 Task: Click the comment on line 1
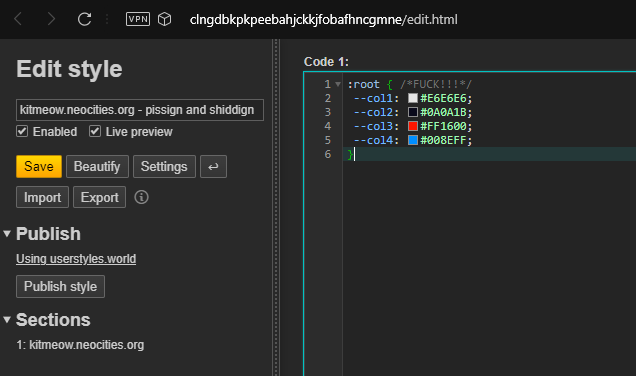[x=436, y=84]
